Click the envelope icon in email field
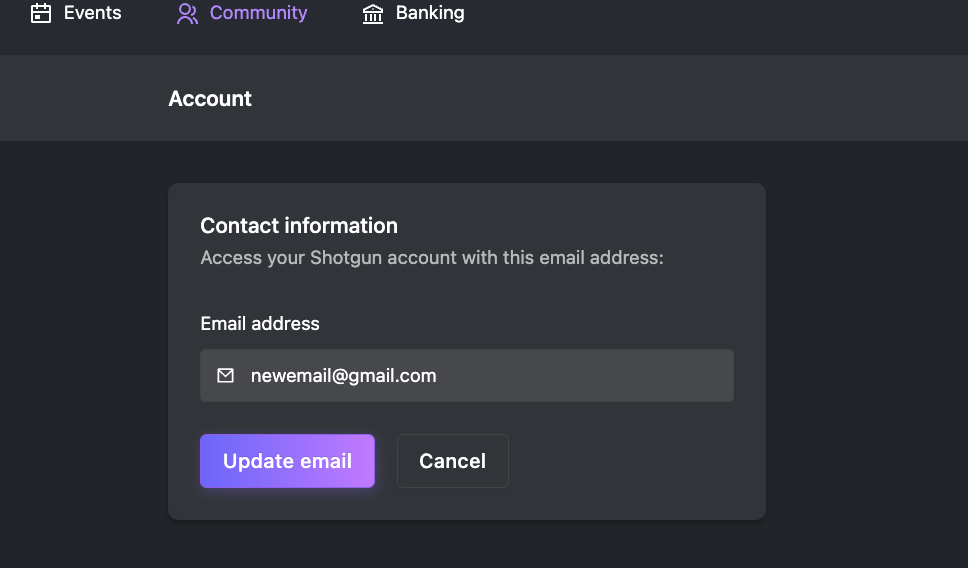The width and height of the screenshot is (968, 568). [225, 375]
